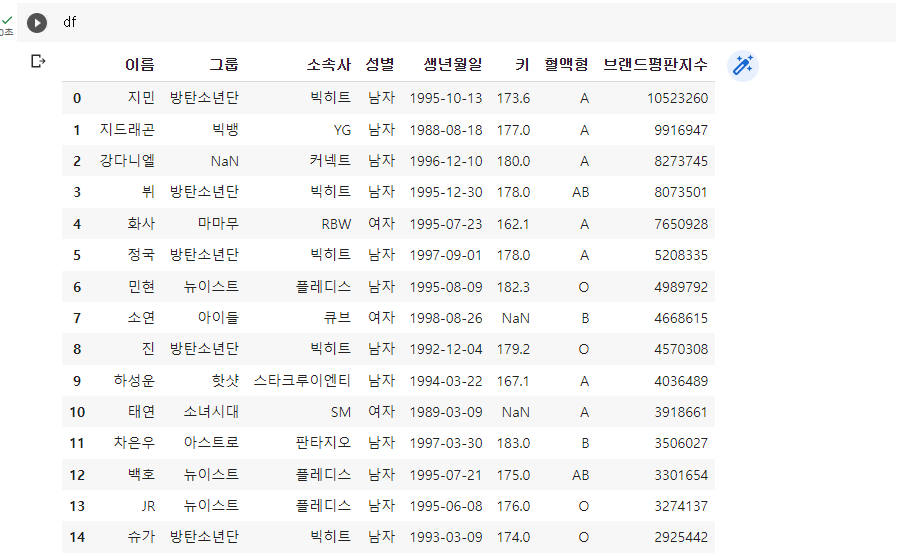The image size is (902, 556).
Task: Select the 마마무 group cell
Action: point(218,224)
